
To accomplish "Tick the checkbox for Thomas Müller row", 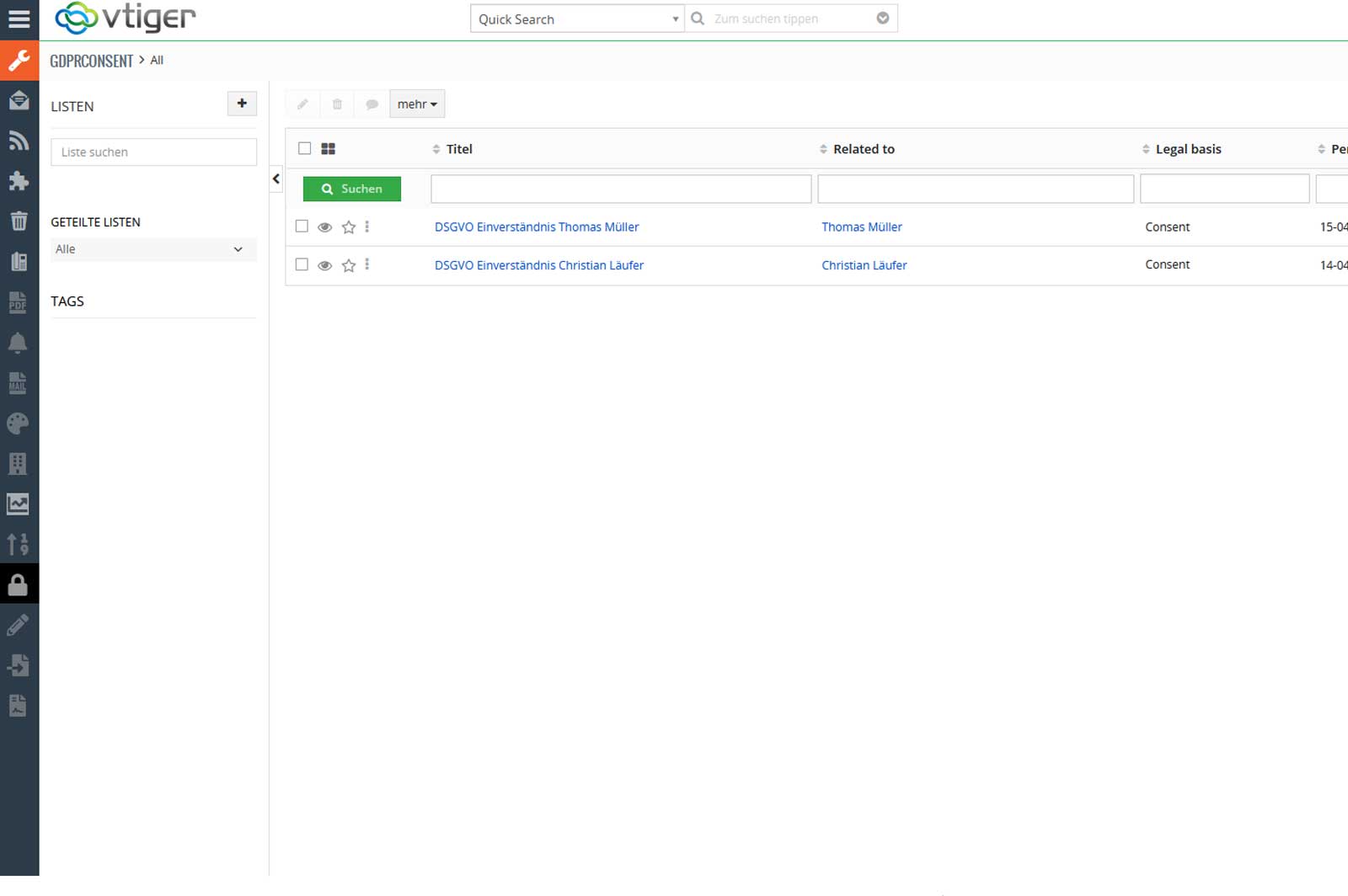I will (302, 227).
